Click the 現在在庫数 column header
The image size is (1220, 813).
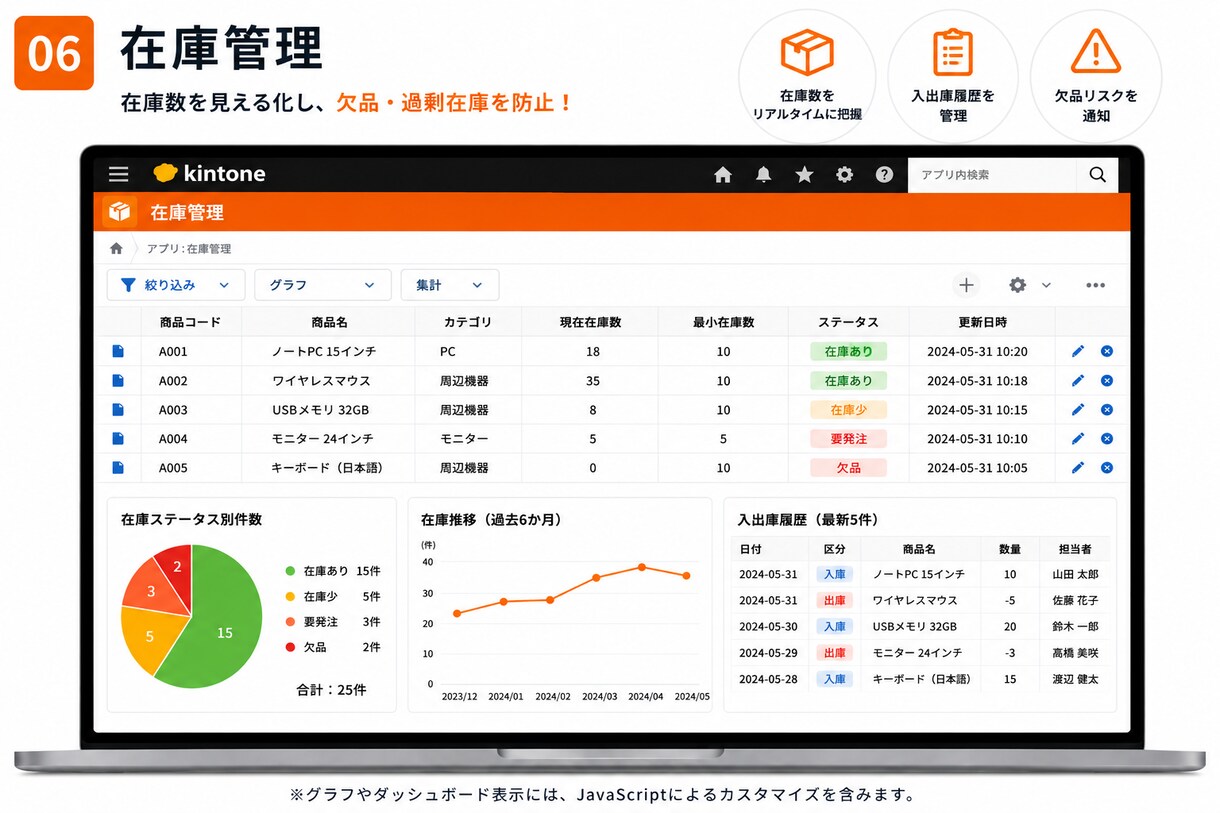[x=590, y=322]
